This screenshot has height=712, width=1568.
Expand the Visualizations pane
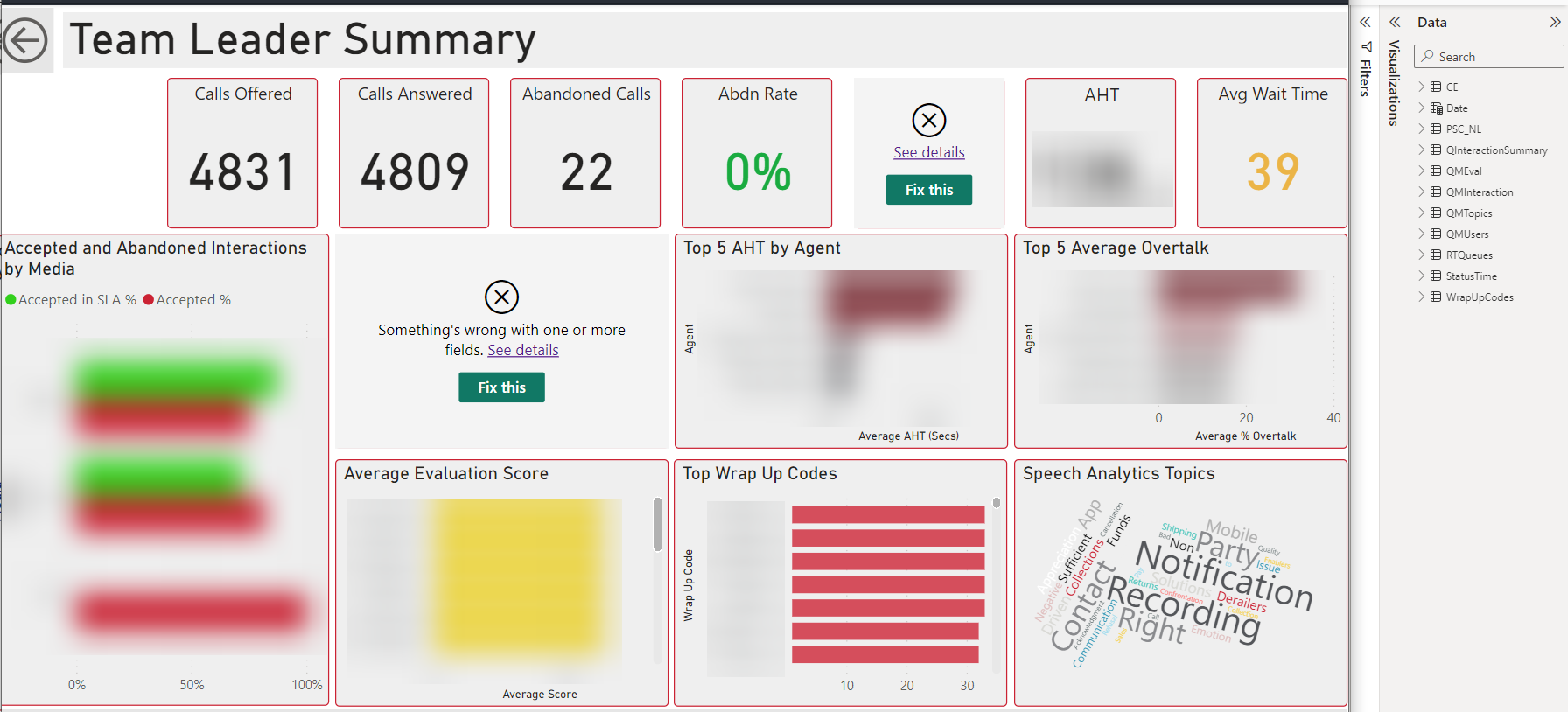1395,22
